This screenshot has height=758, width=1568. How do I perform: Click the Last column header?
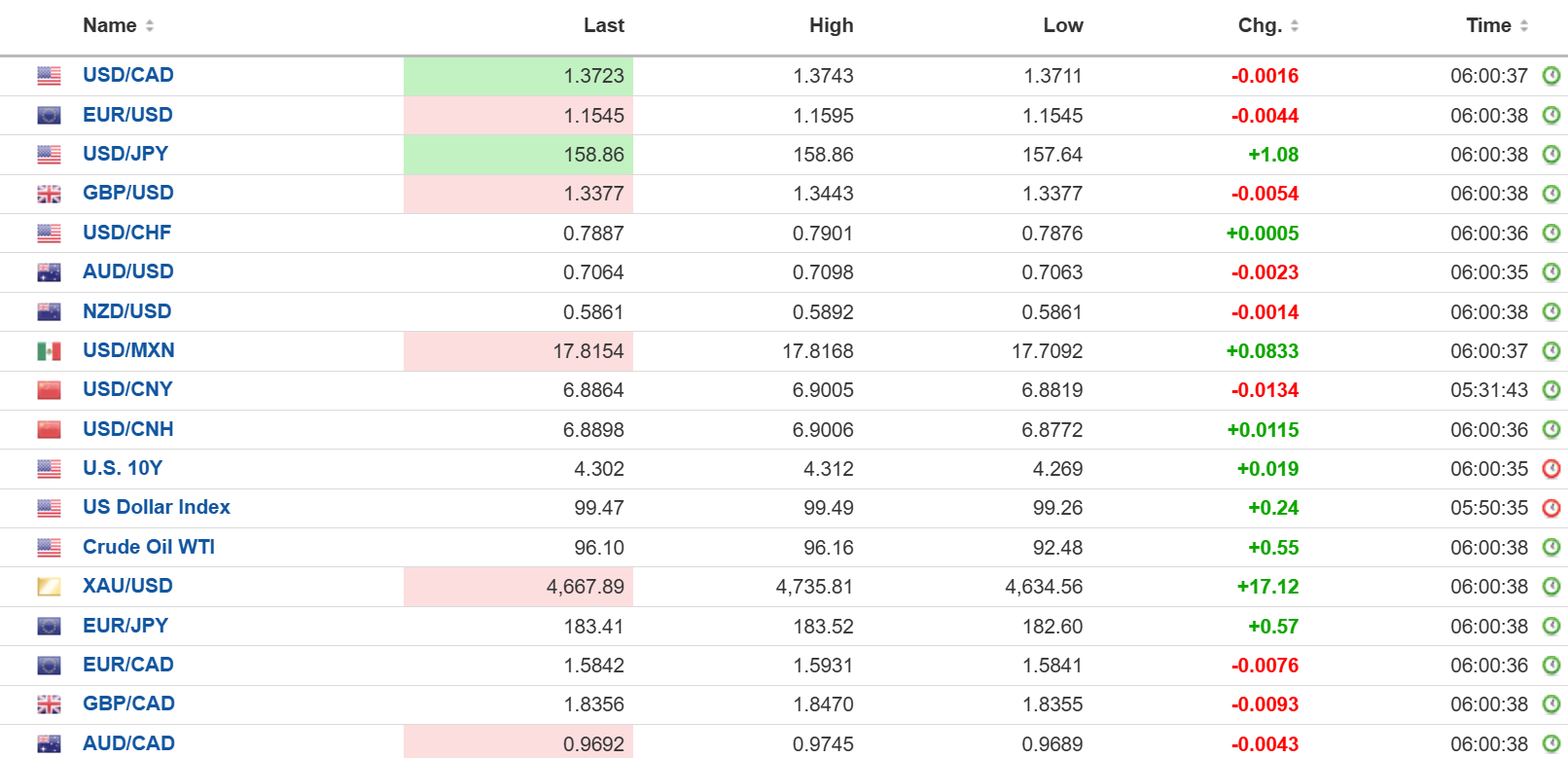click(x=603, y=26)
